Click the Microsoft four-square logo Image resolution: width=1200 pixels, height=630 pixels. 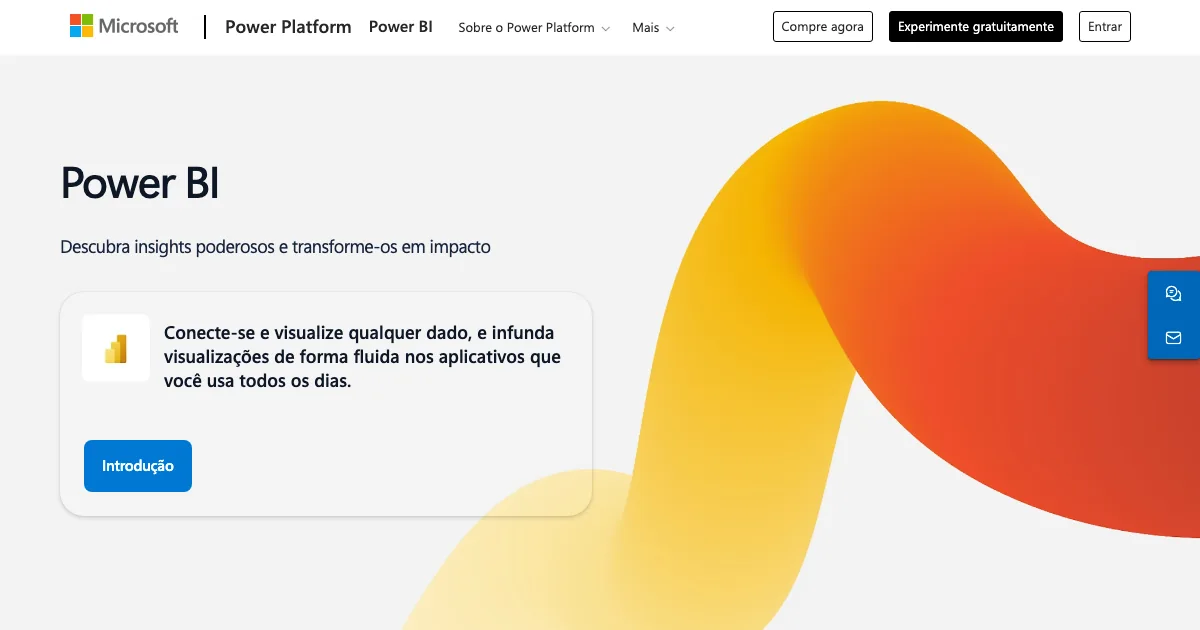(81, 26)
